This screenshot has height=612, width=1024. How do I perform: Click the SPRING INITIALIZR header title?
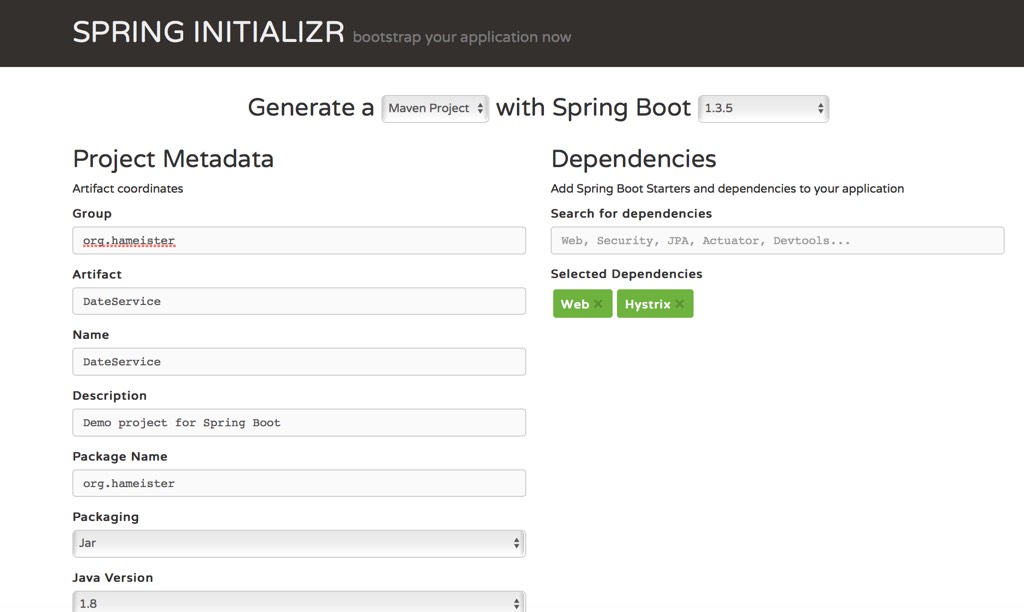(208, 33)
